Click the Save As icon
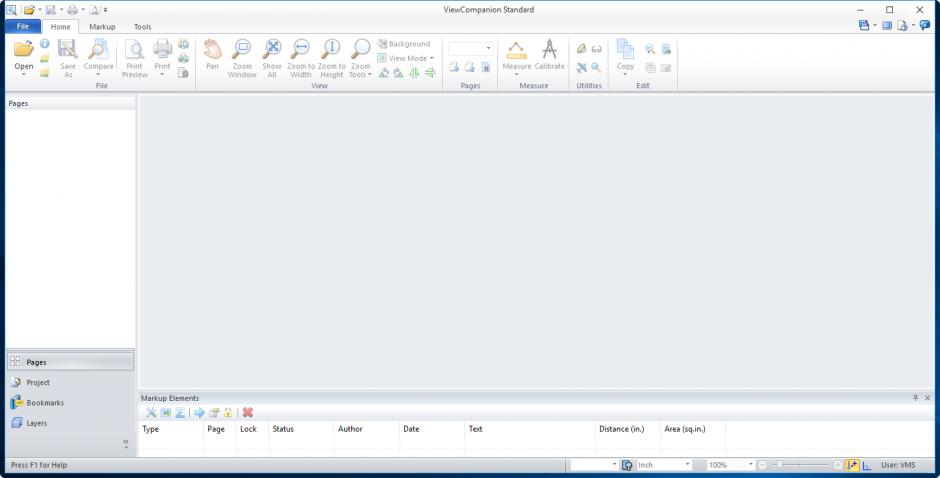Image resolution: width=940 pixels, height=478 pixels. pyautogui.click(x=68, y=49)
